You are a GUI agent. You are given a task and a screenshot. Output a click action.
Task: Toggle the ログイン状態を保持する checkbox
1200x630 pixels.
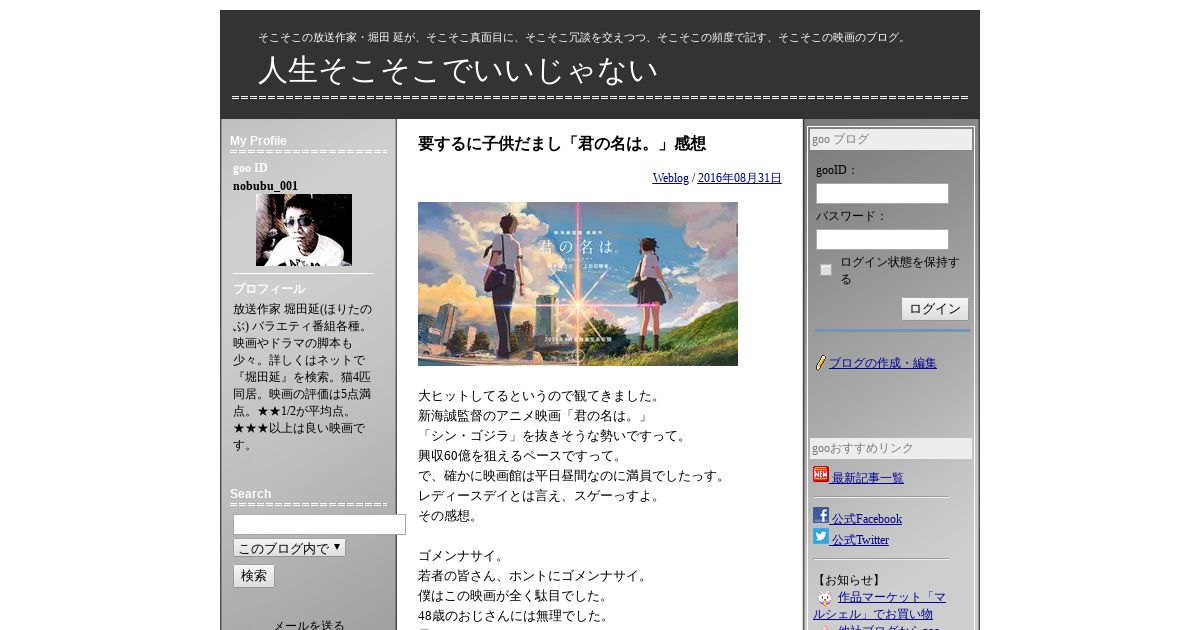[826, 270]
